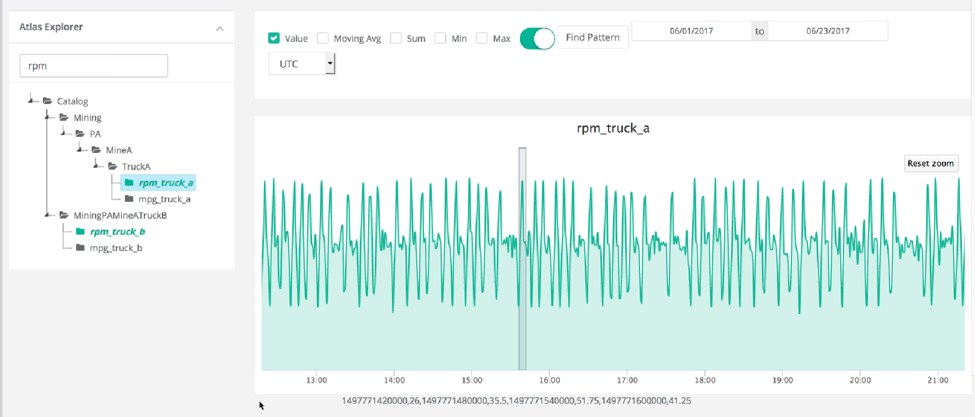Enable the Sum checkbox
Image resolution: width=975 pixels, height=417 pixels.
[395, 38]
